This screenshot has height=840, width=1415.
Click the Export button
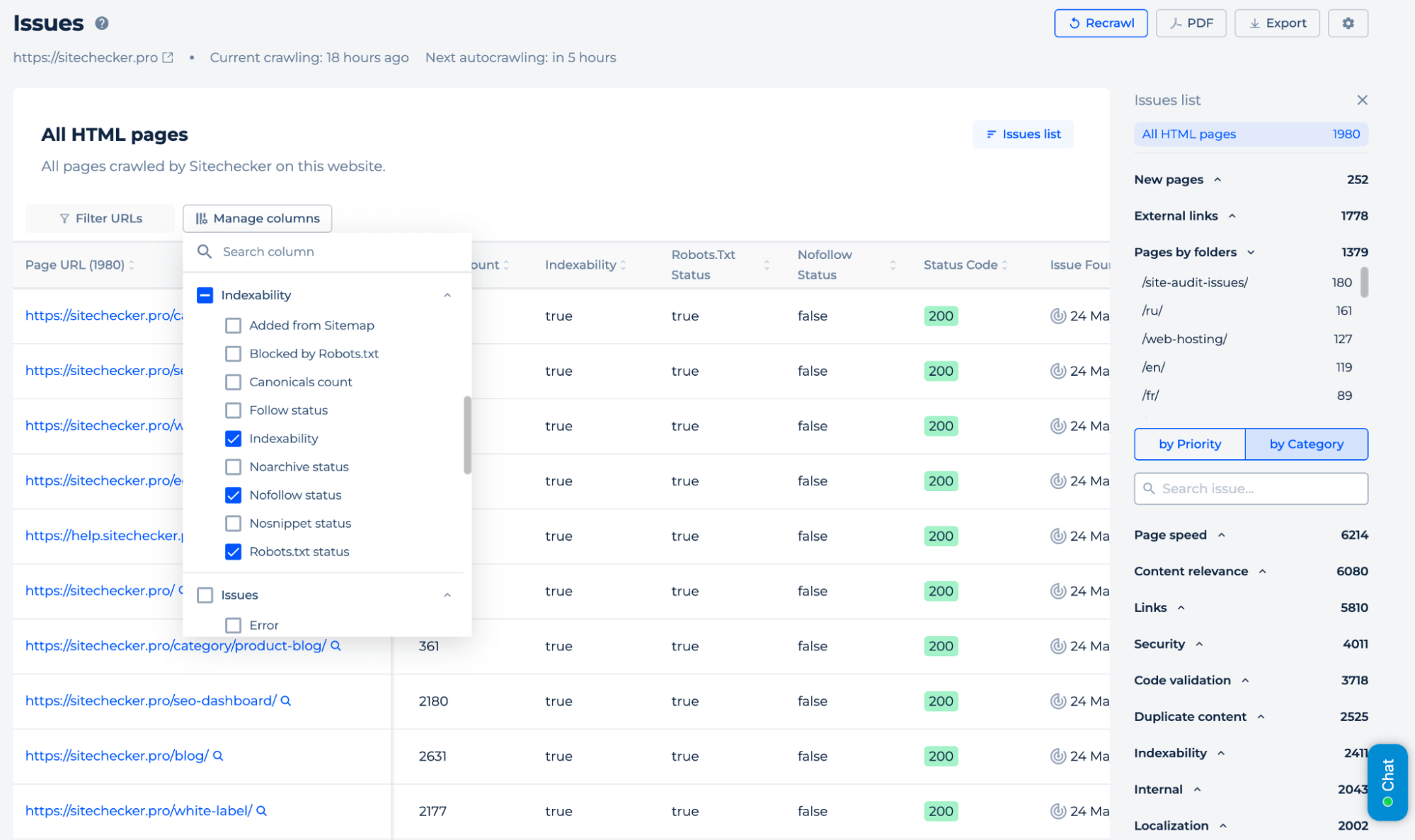coord(1277,23)
